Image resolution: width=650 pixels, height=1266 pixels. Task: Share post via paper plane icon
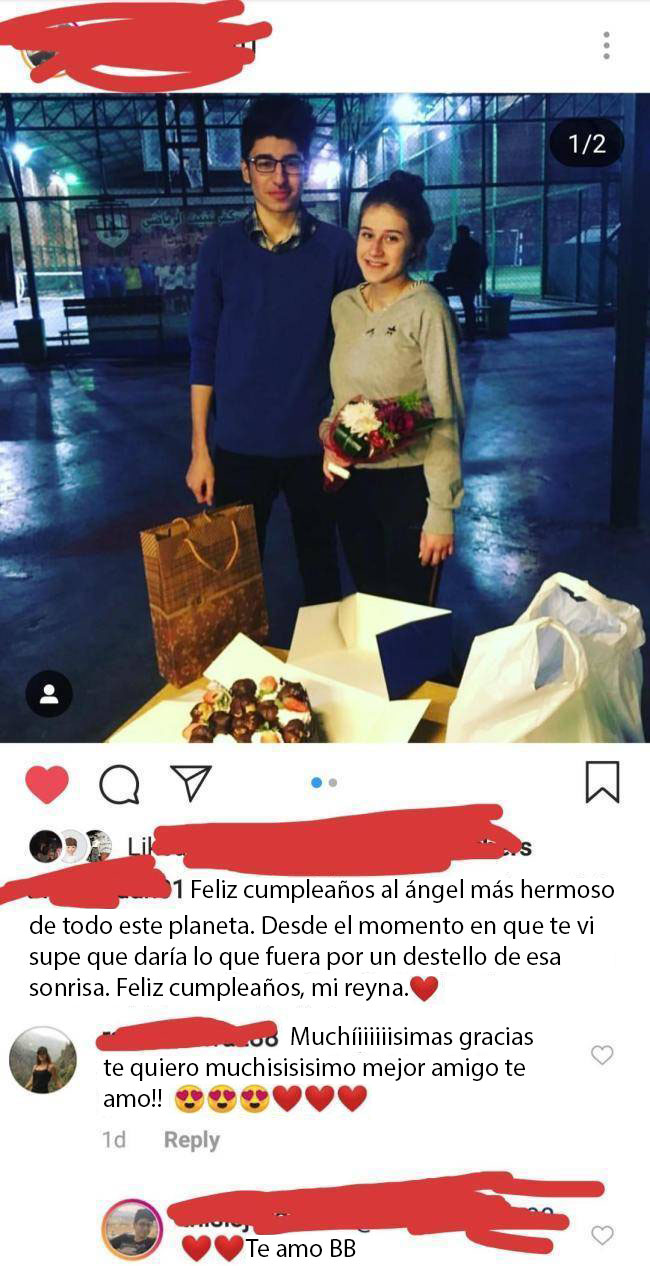point(190,783)
